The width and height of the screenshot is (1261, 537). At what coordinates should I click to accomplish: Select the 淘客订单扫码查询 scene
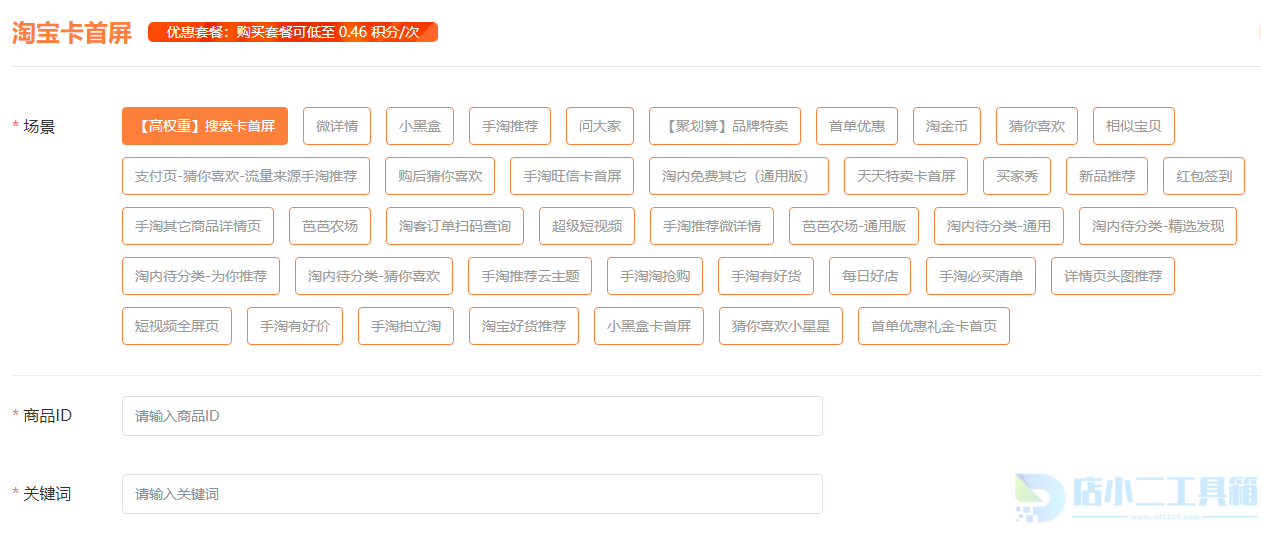(455, 226)
